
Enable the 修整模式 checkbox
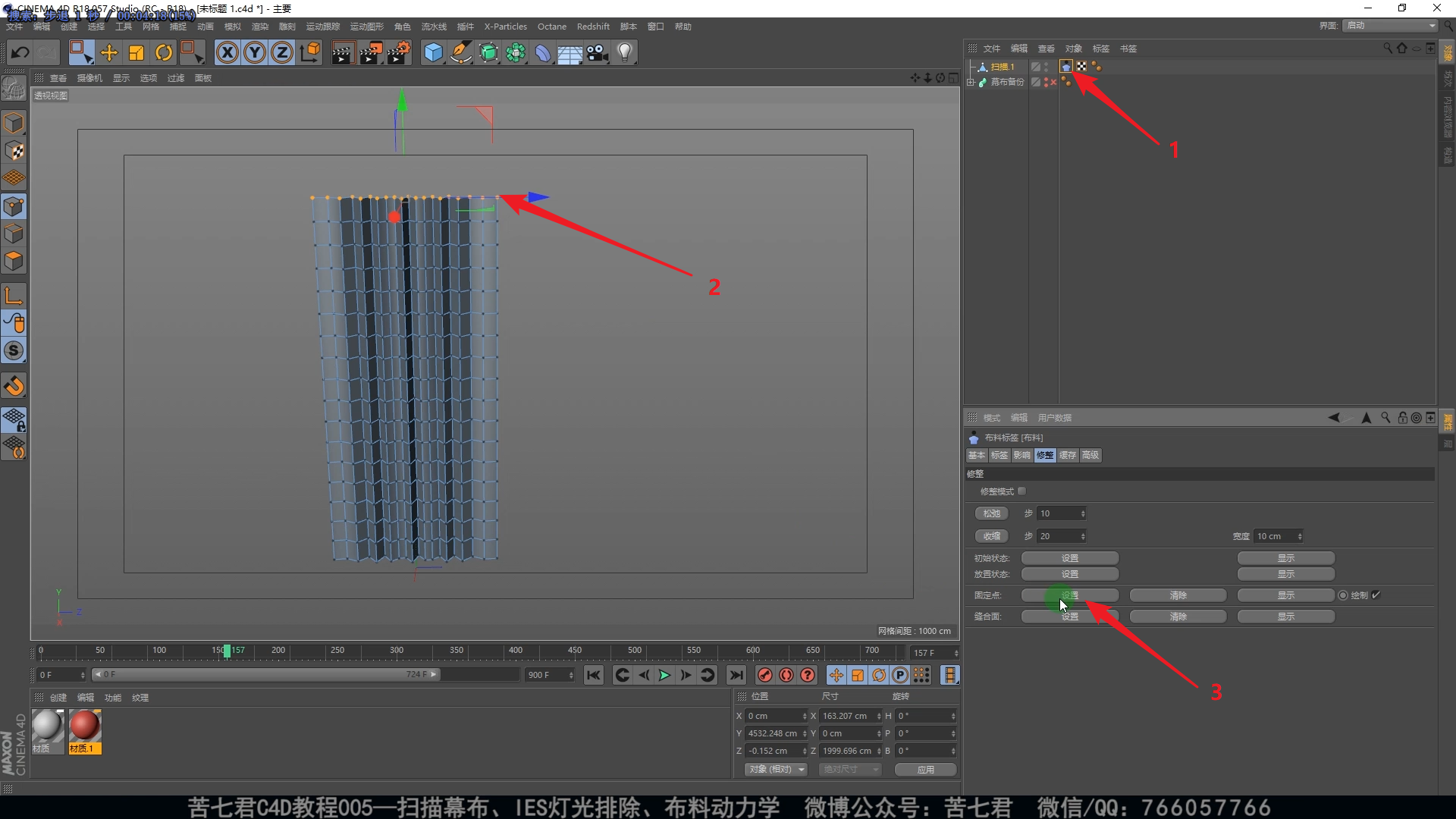[x=1021, y=491]
